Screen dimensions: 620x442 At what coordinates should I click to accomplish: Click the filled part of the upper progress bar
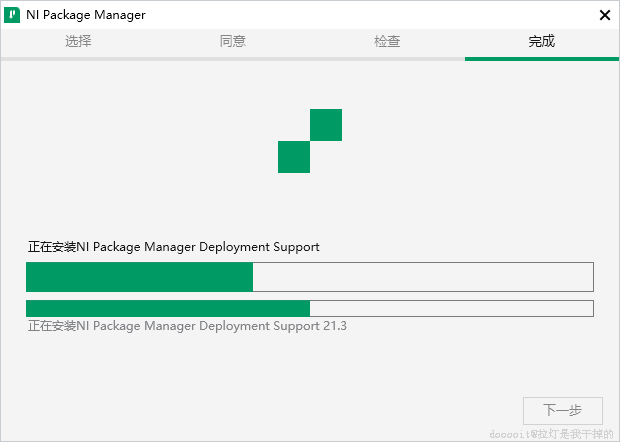tap(140, 277)
